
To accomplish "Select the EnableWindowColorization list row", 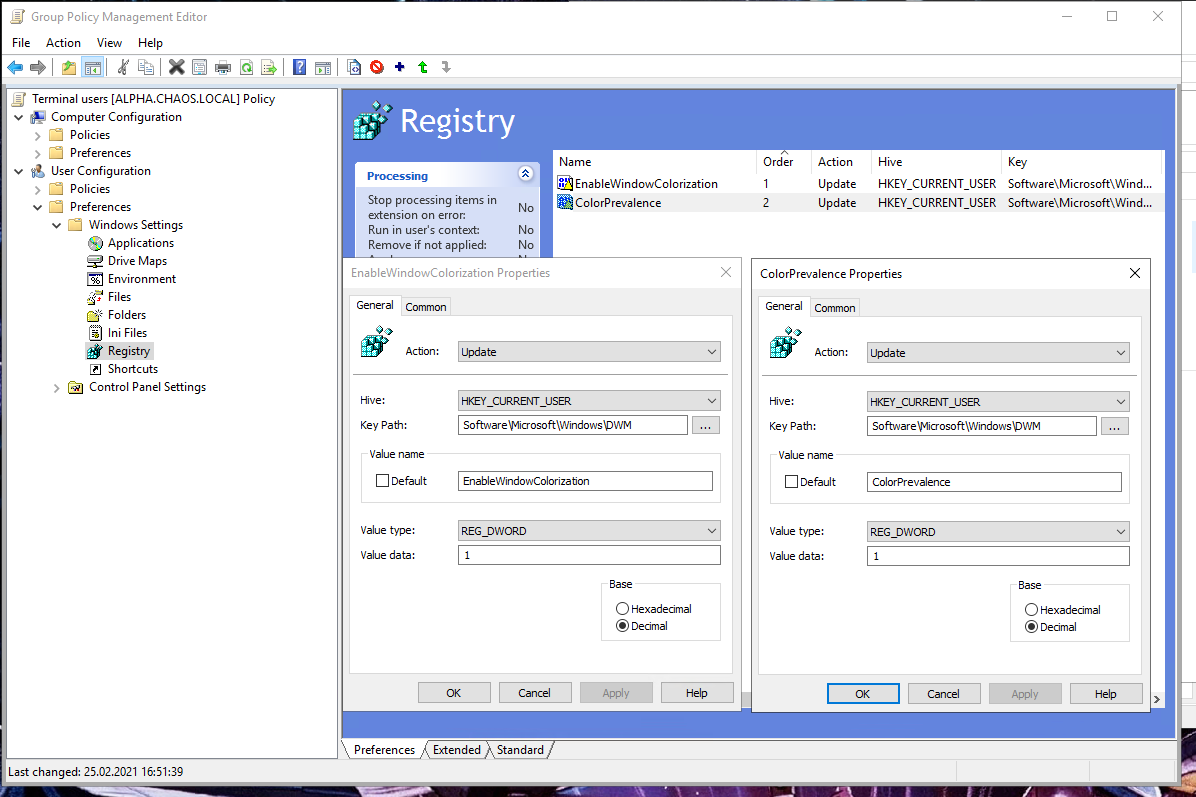I will click(x=859, y=184).
